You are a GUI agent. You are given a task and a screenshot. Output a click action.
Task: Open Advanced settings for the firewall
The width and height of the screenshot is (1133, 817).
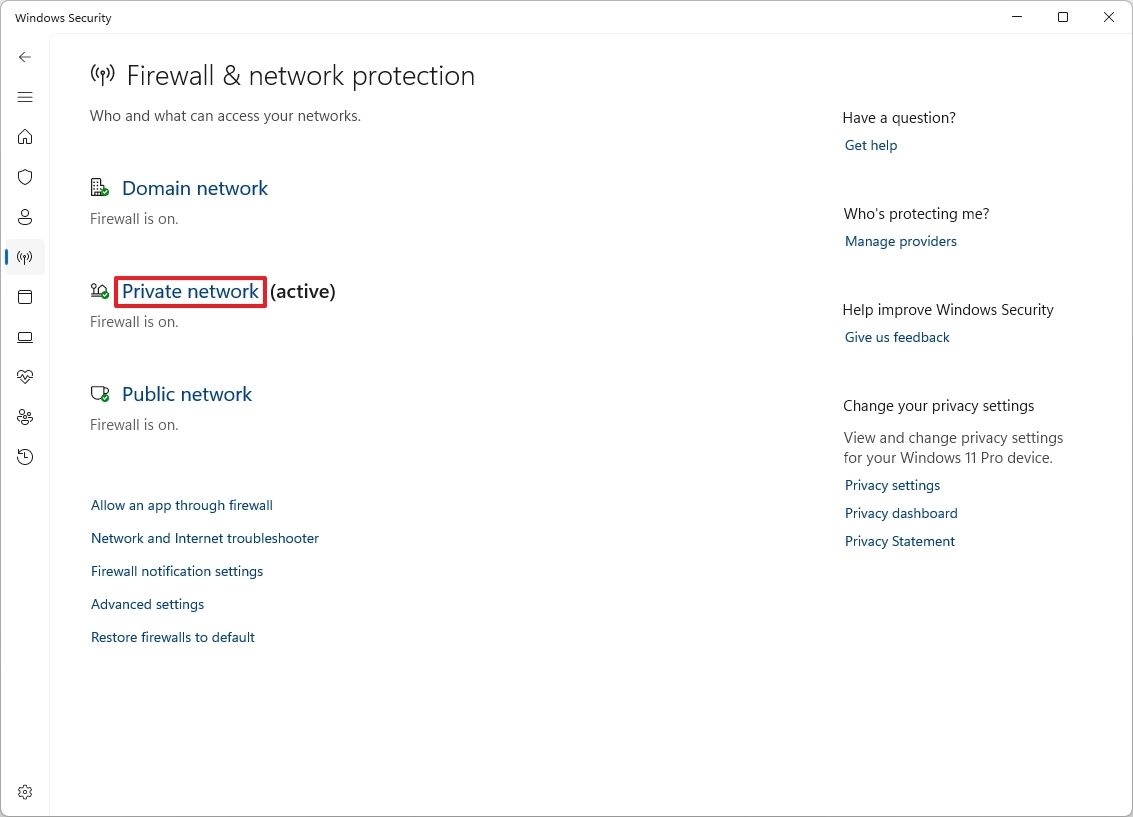tap(147, 604)
